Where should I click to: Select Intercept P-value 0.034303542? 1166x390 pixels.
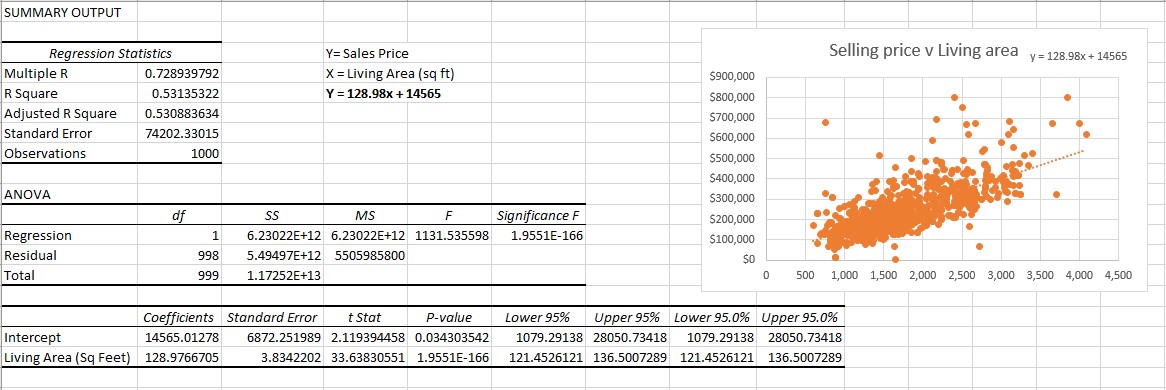[x=448, y=338]
